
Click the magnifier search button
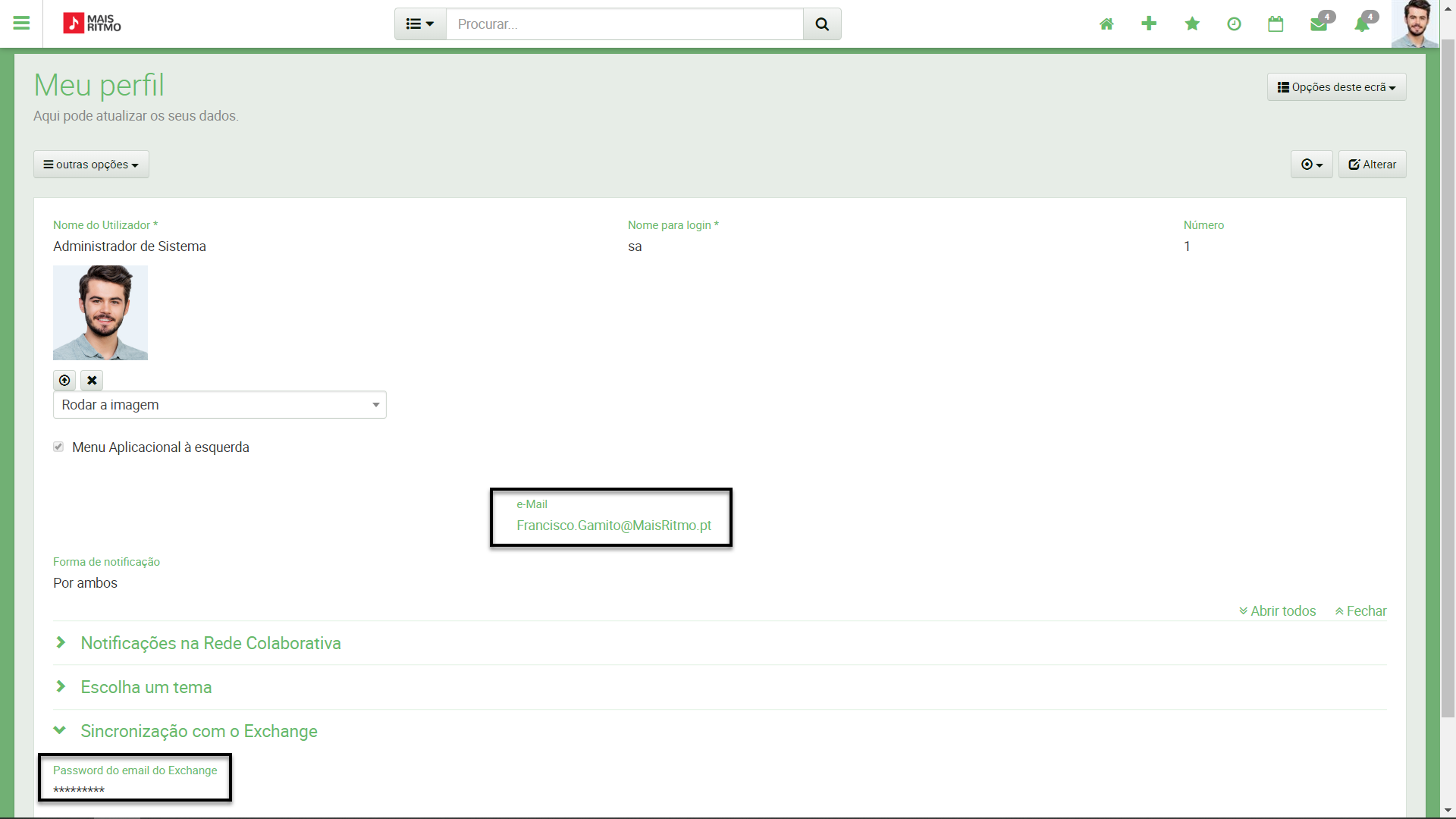tap(822, 24)
